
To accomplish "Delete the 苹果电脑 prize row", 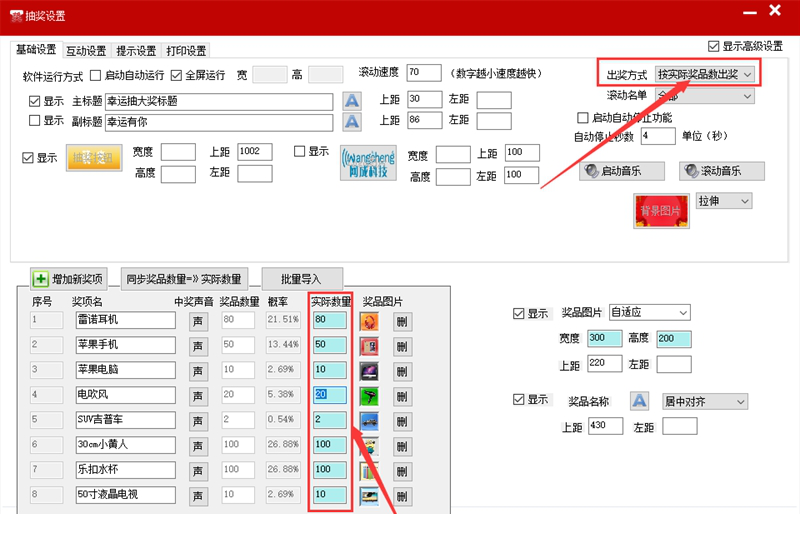I will 403,372.
